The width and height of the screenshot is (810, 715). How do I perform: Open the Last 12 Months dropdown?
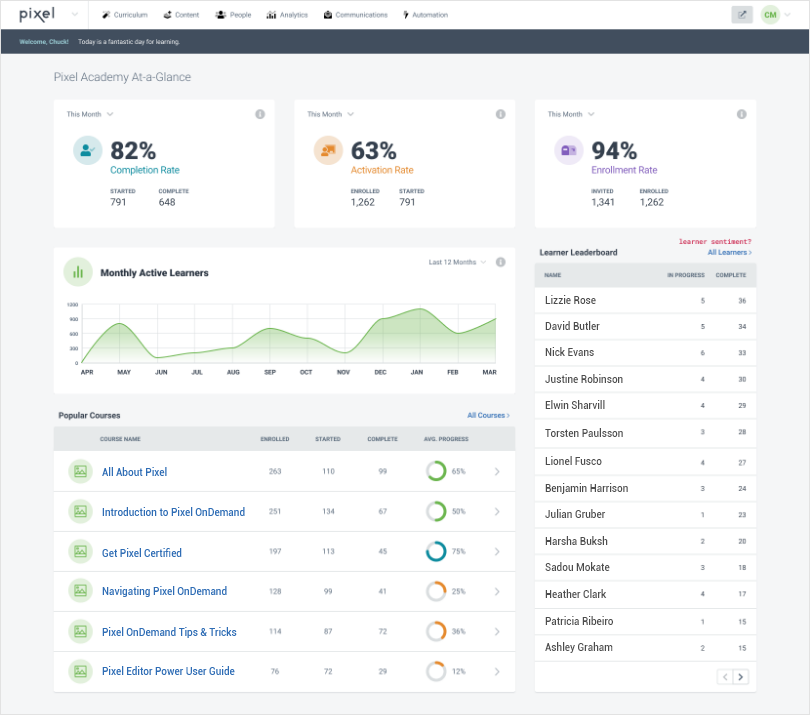[x=458, y=262]
